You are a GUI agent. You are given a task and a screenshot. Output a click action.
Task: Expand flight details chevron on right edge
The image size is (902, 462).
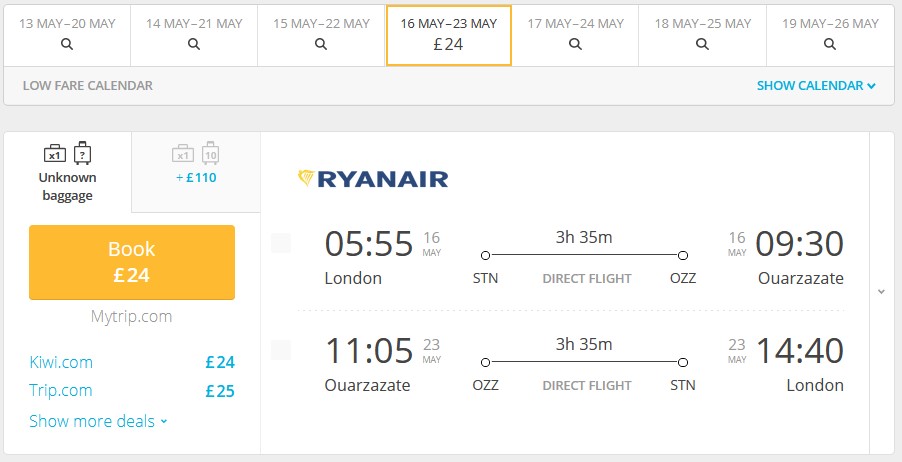(x=881, y=292)
